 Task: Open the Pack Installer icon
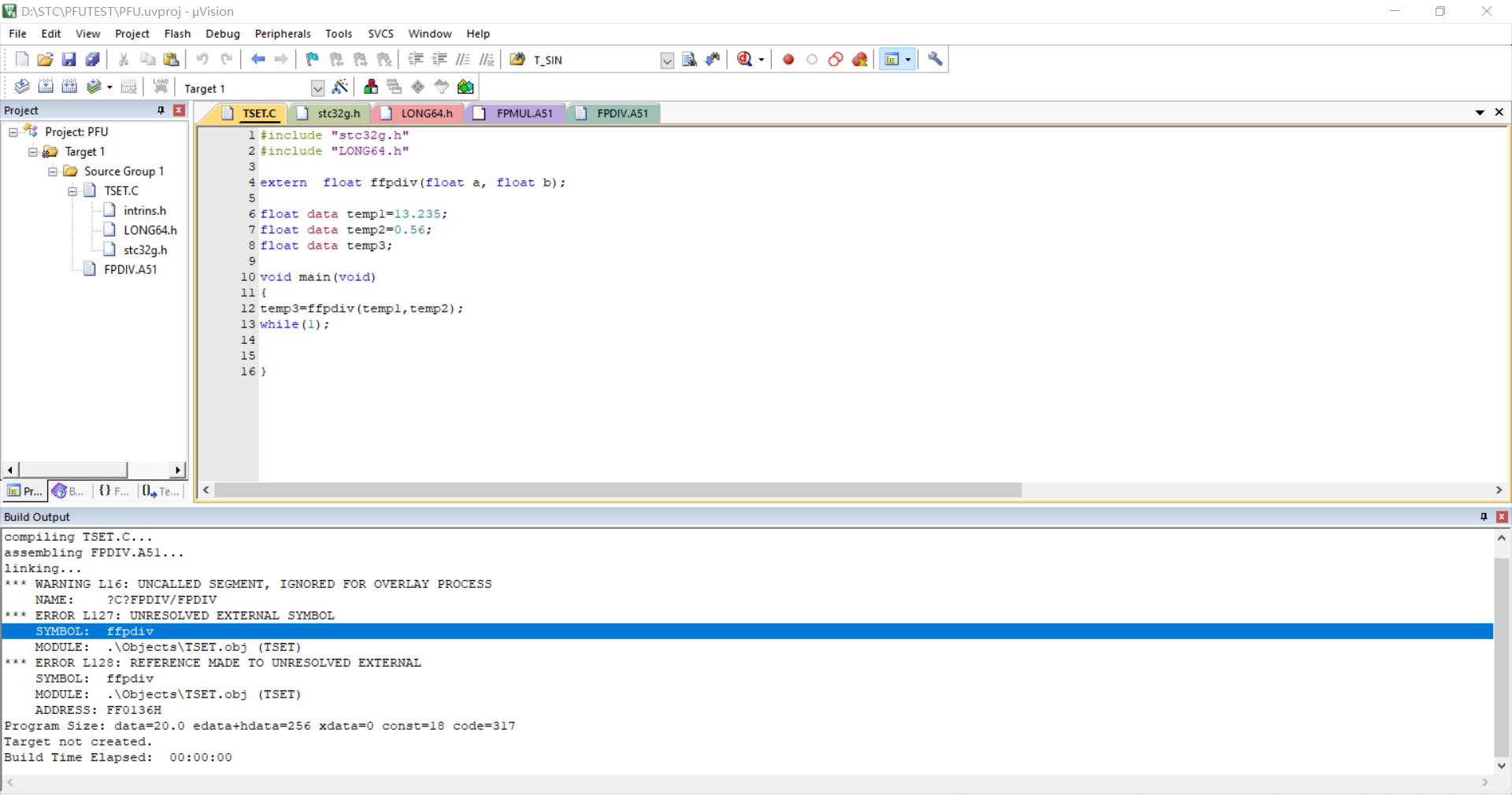(465, 87)
